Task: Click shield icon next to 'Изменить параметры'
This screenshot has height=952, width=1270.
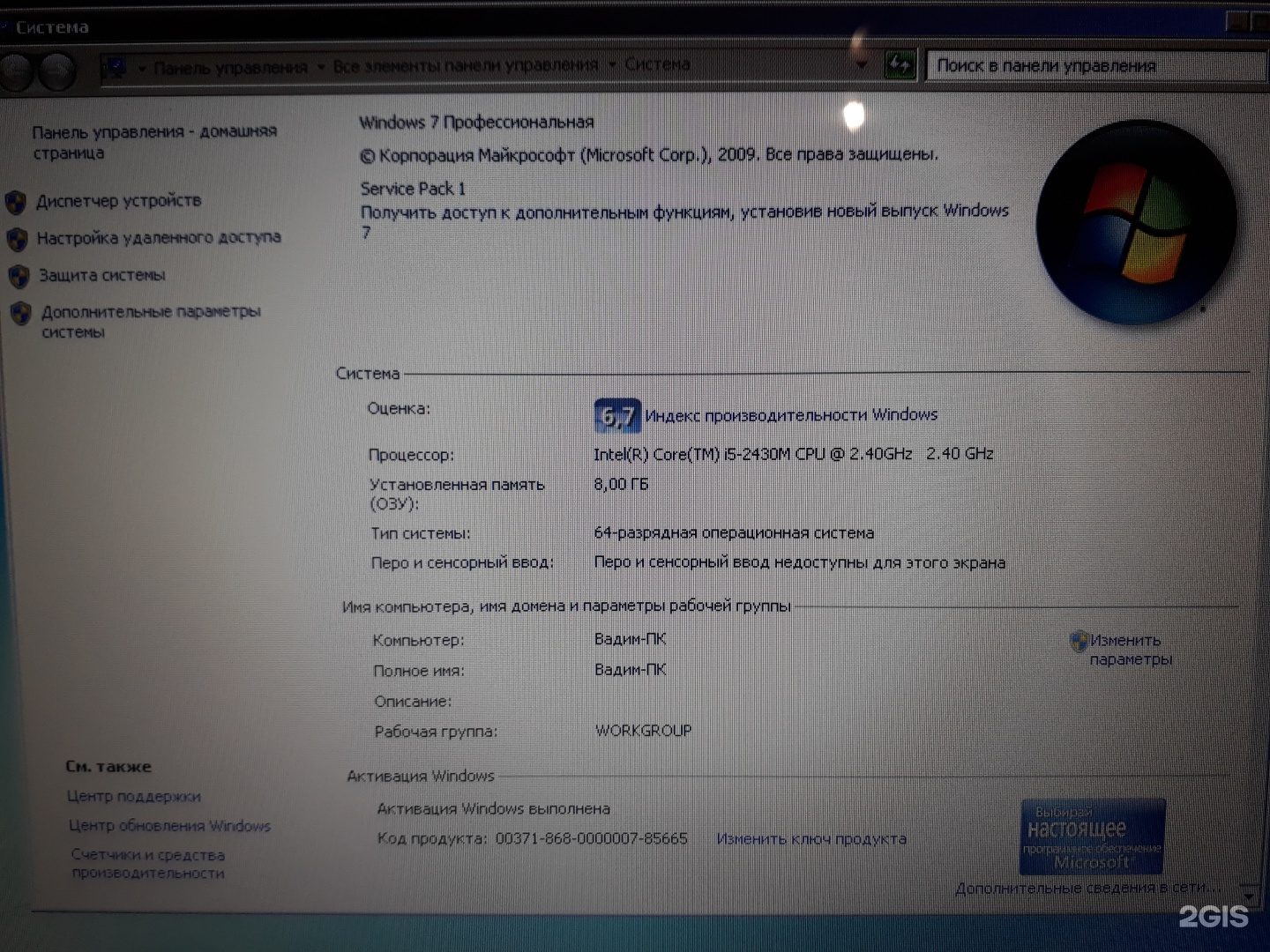Action: pos(1079,641)
